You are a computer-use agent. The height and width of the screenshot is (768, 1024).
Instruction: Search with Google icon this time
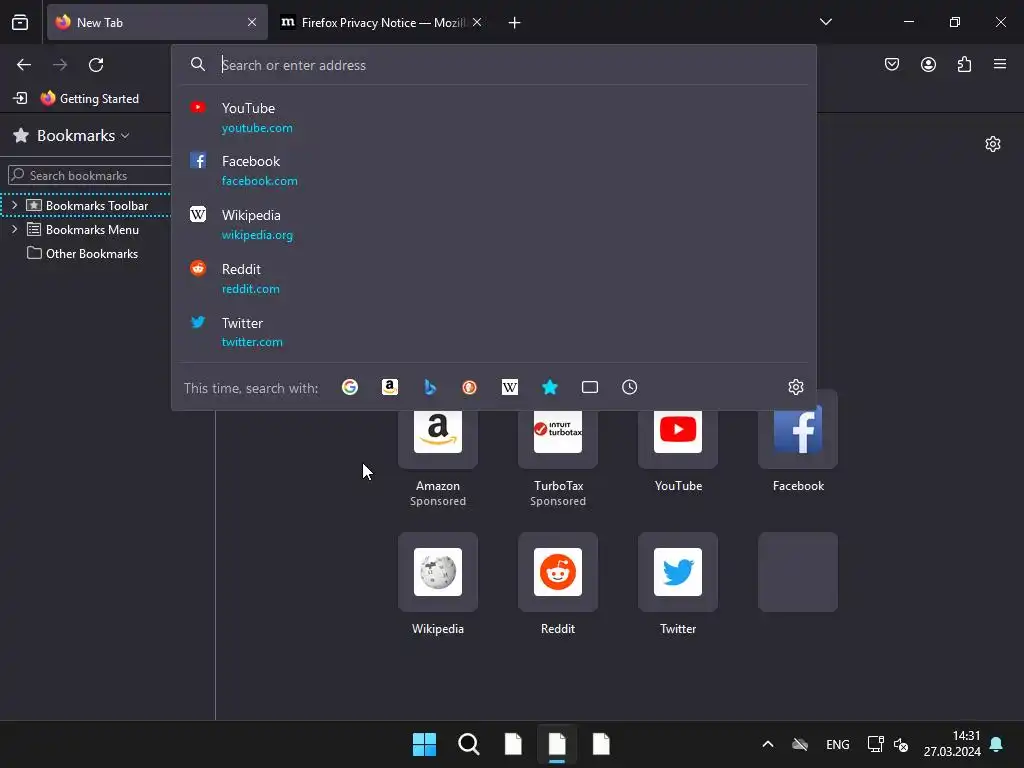coord(350,387)
